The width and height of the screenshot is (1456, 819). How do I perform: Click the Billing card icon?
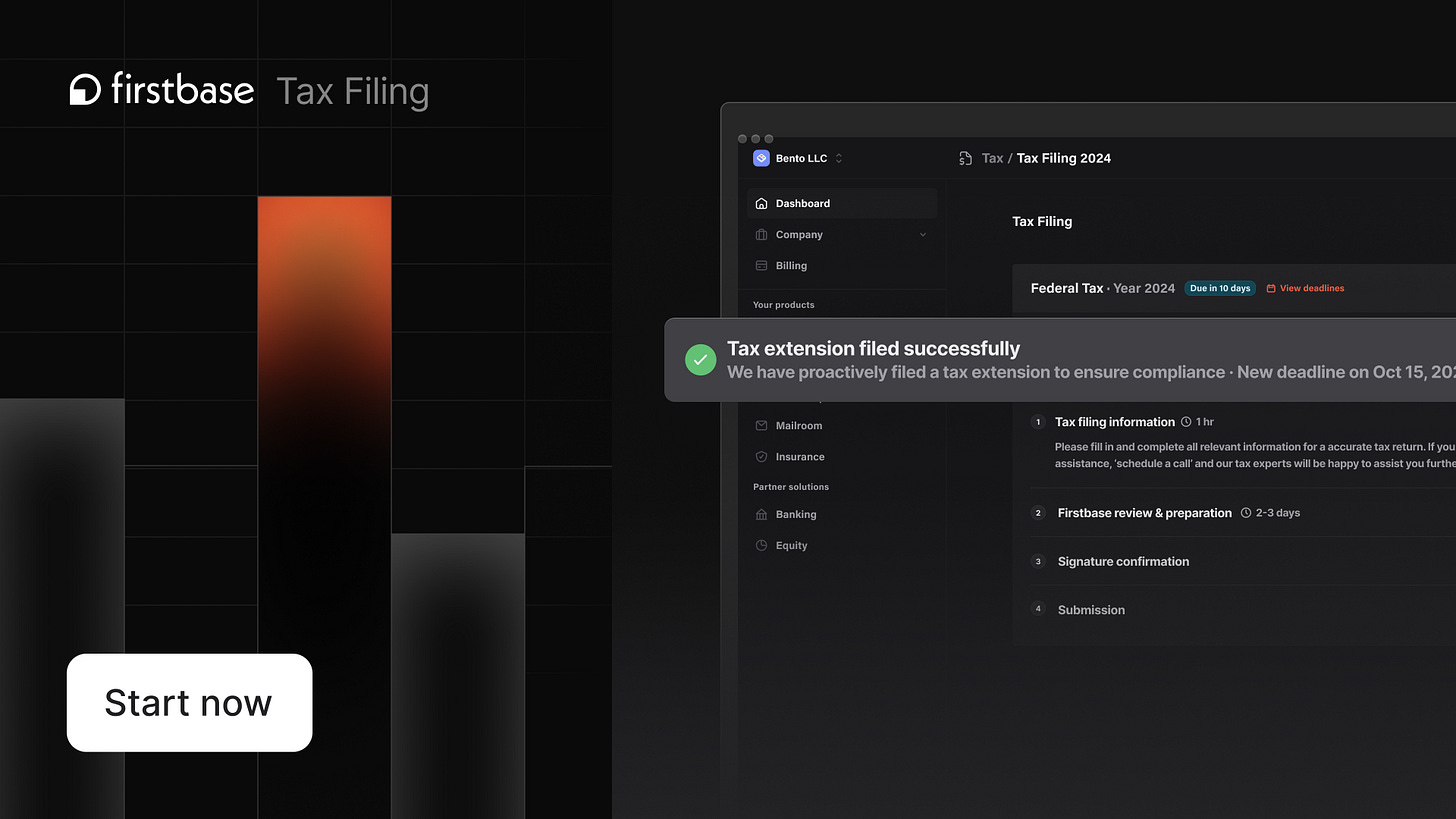(x=761, y=265)
